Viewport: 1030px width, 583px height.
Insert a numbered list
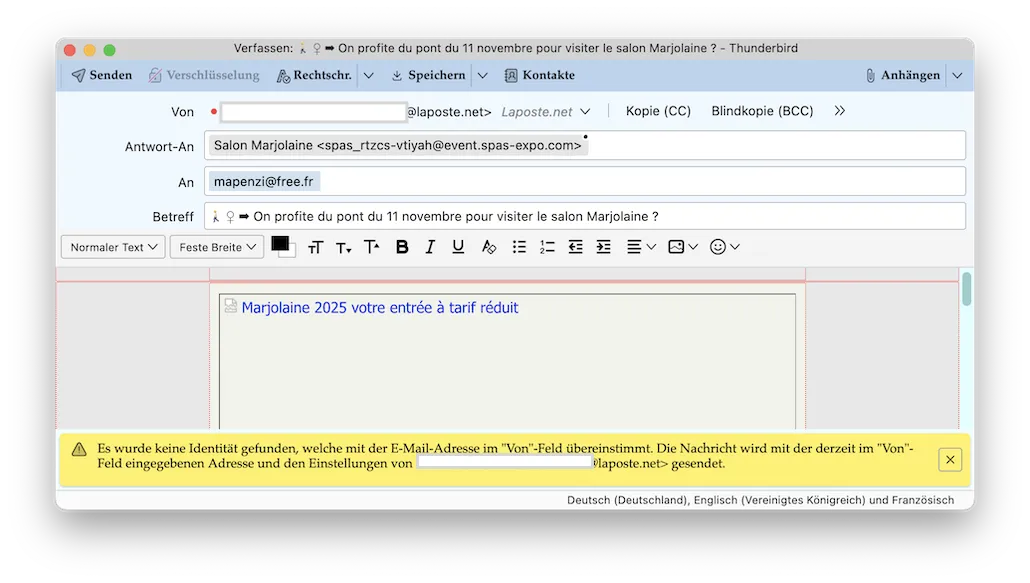point(547,247)
